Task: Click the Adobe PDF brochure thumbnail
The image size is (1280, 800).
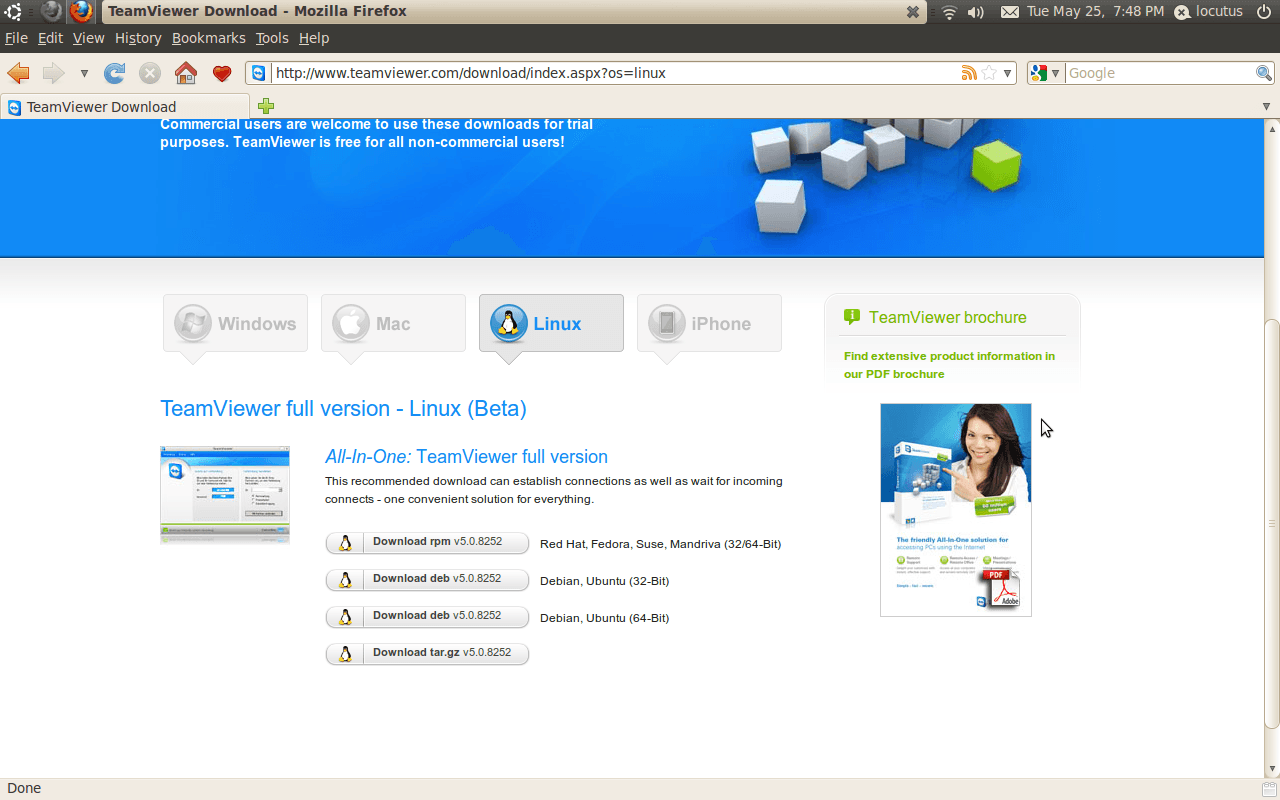Action: pos(955,509)
